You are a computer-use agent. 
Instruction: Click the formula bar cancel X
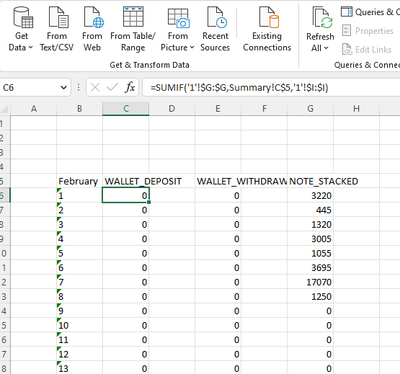95,88
